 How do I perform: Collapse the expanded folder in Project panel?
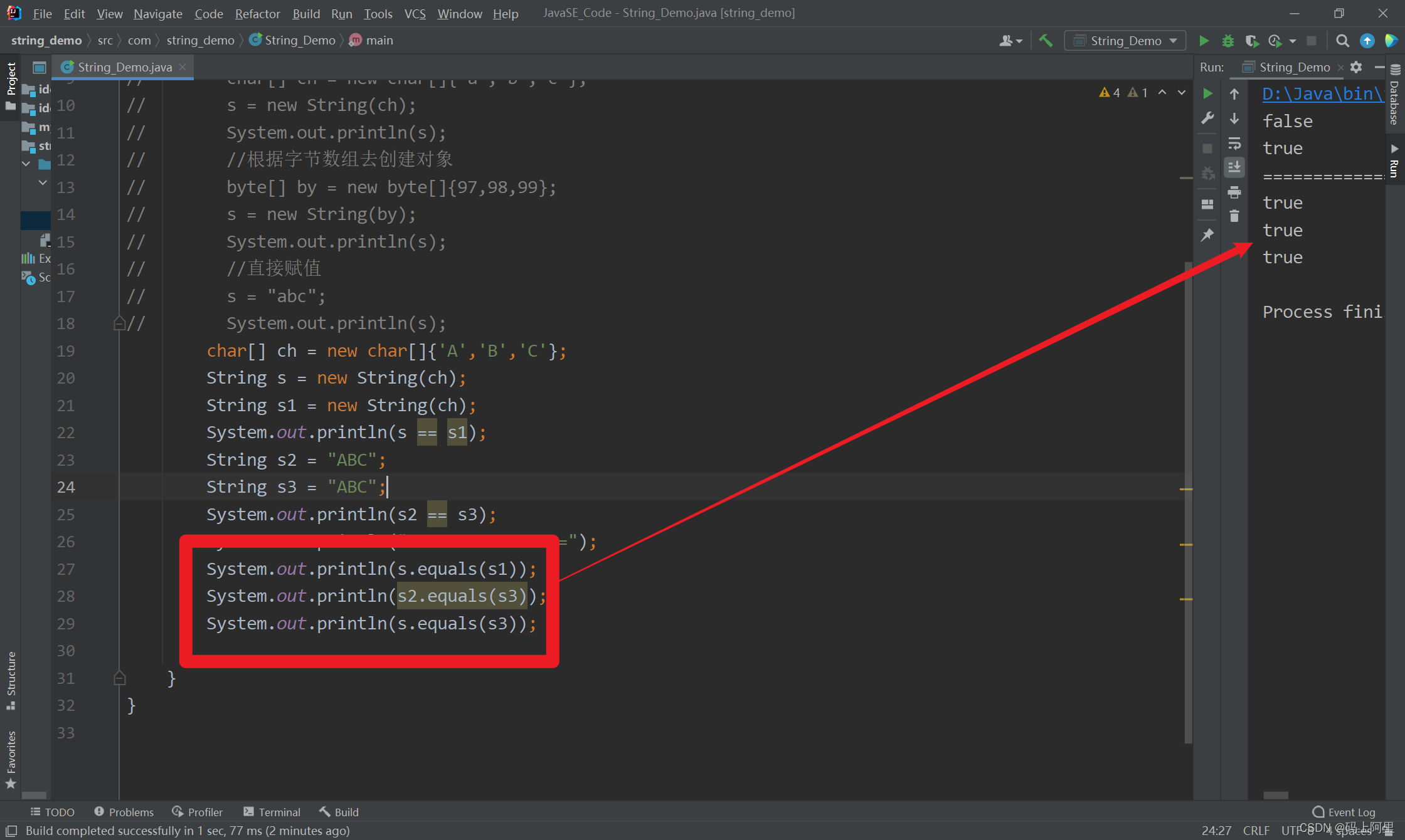pos(26,164)
